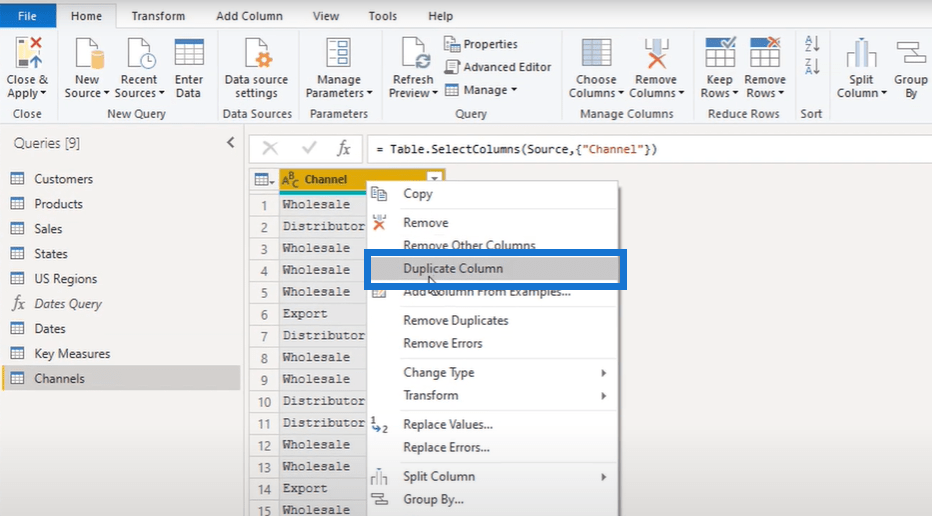
Task: Select the Dates query
Action: point(121,329)
